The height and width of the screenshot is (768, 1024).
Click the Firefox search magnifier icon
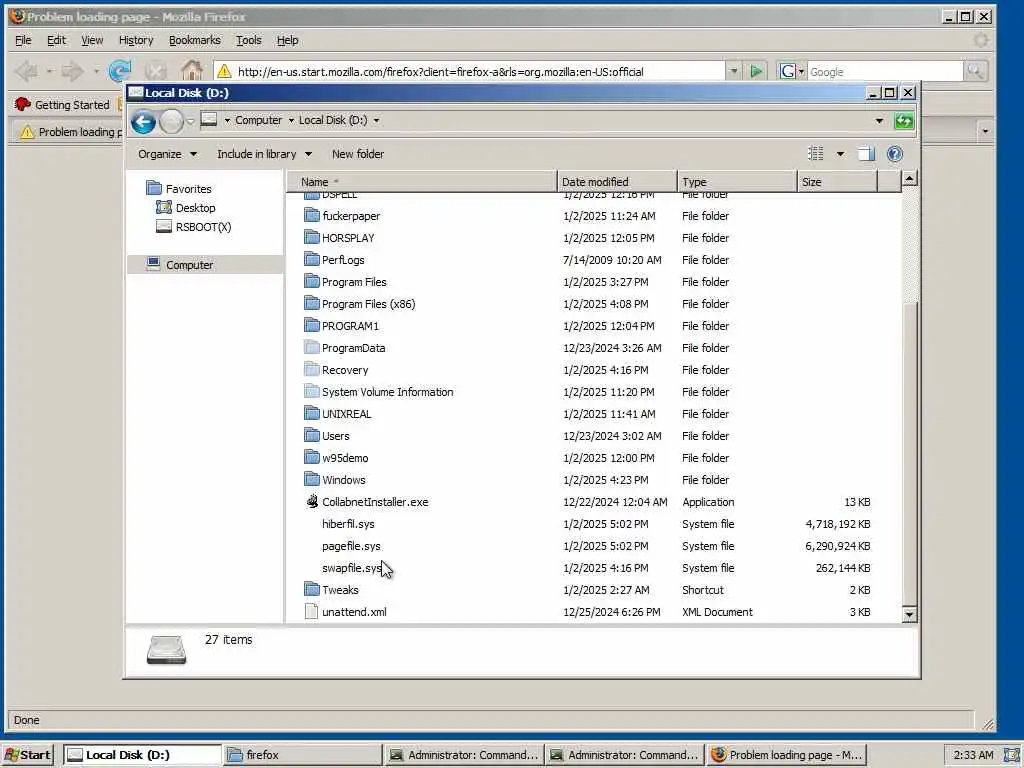(975, 71)
